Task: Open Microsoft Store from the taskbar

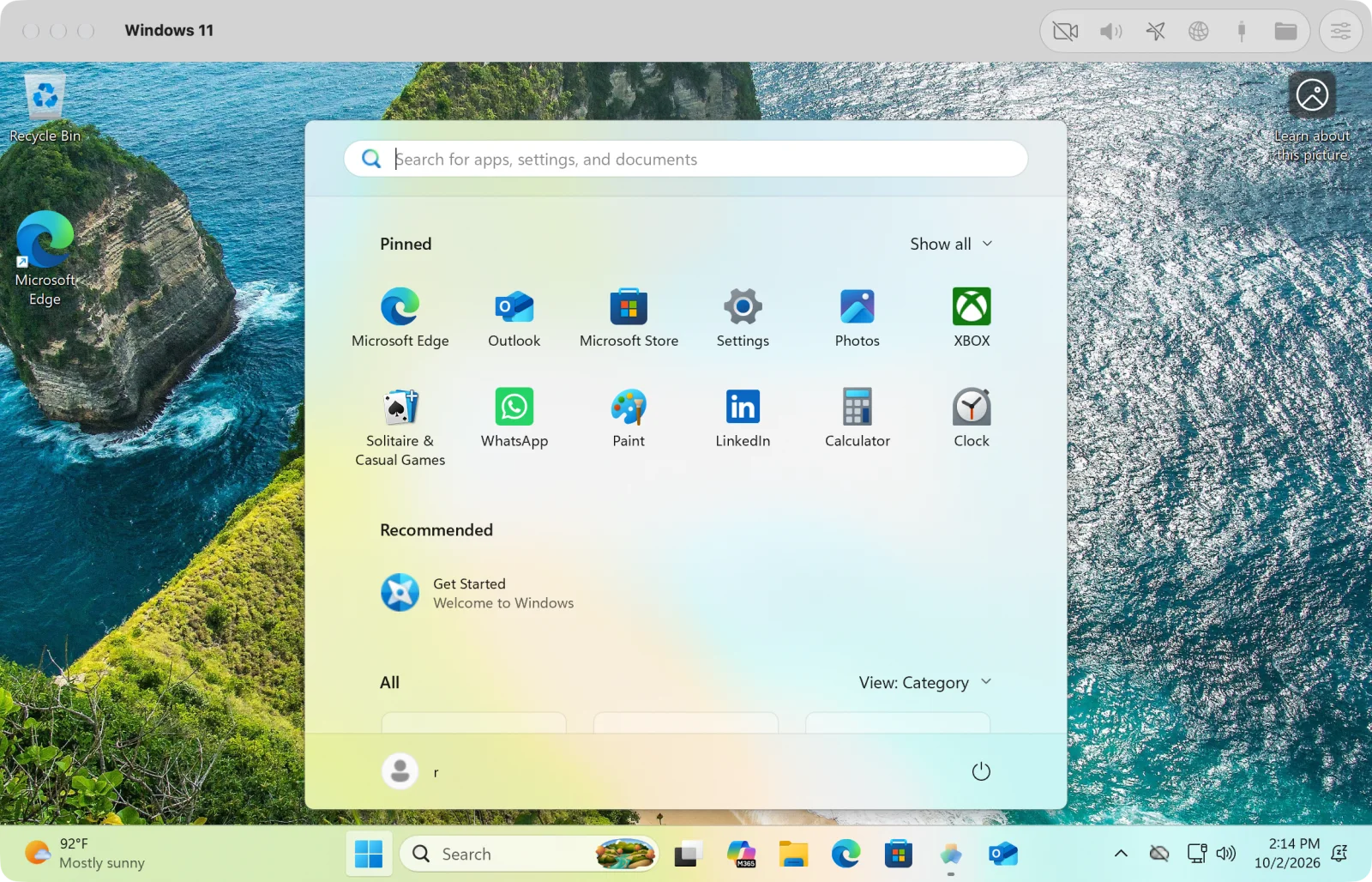Action: point(898,854)
